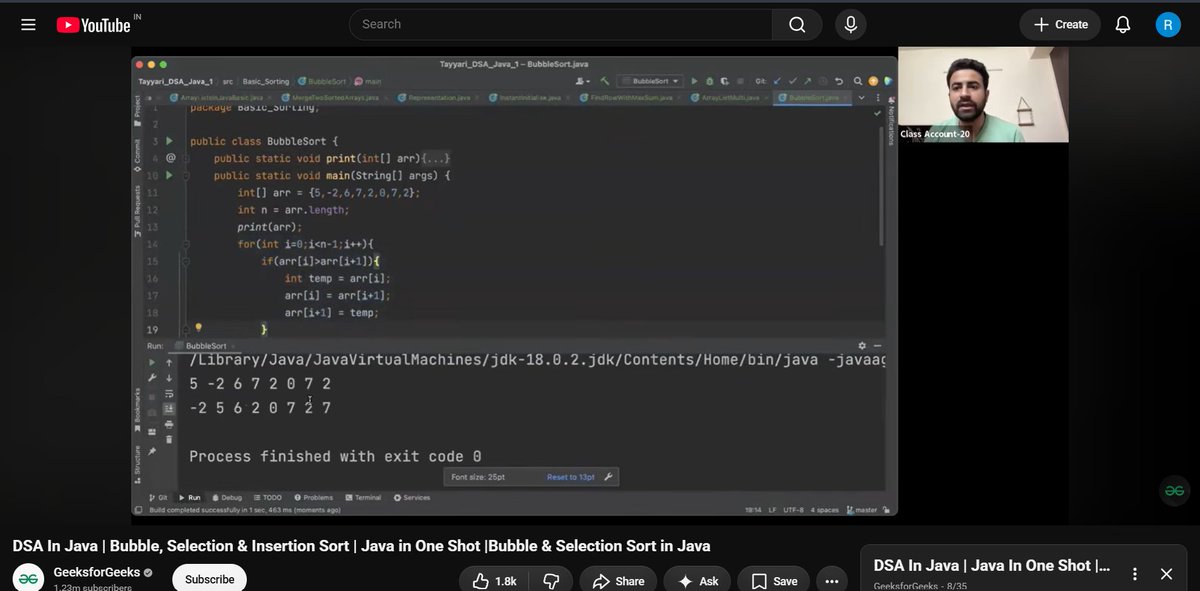Screen dimensions: 1200x591
Task: Click the Build hammer icon
Action: click(605, 81)
